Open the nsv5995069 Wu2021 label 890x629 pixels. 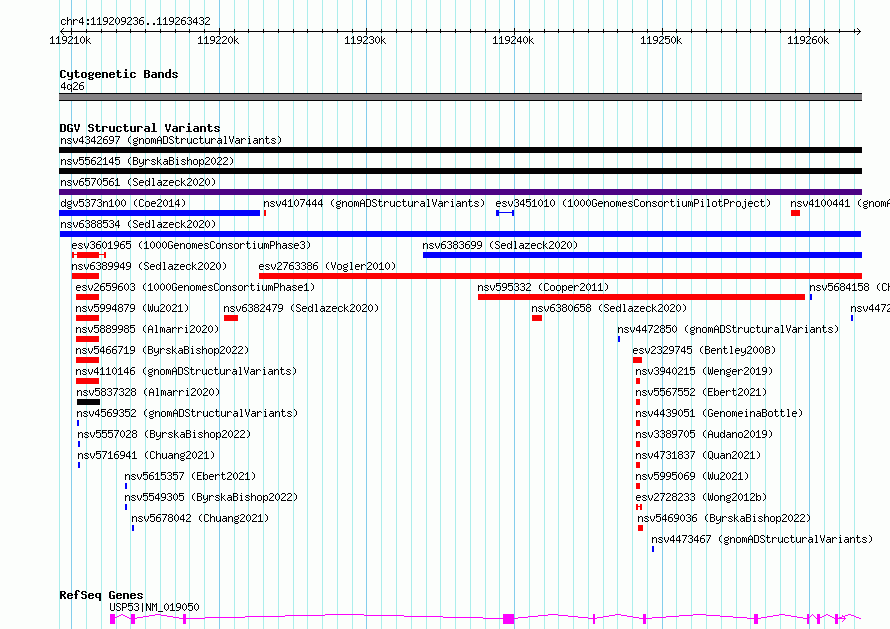[x=692, y=476]
